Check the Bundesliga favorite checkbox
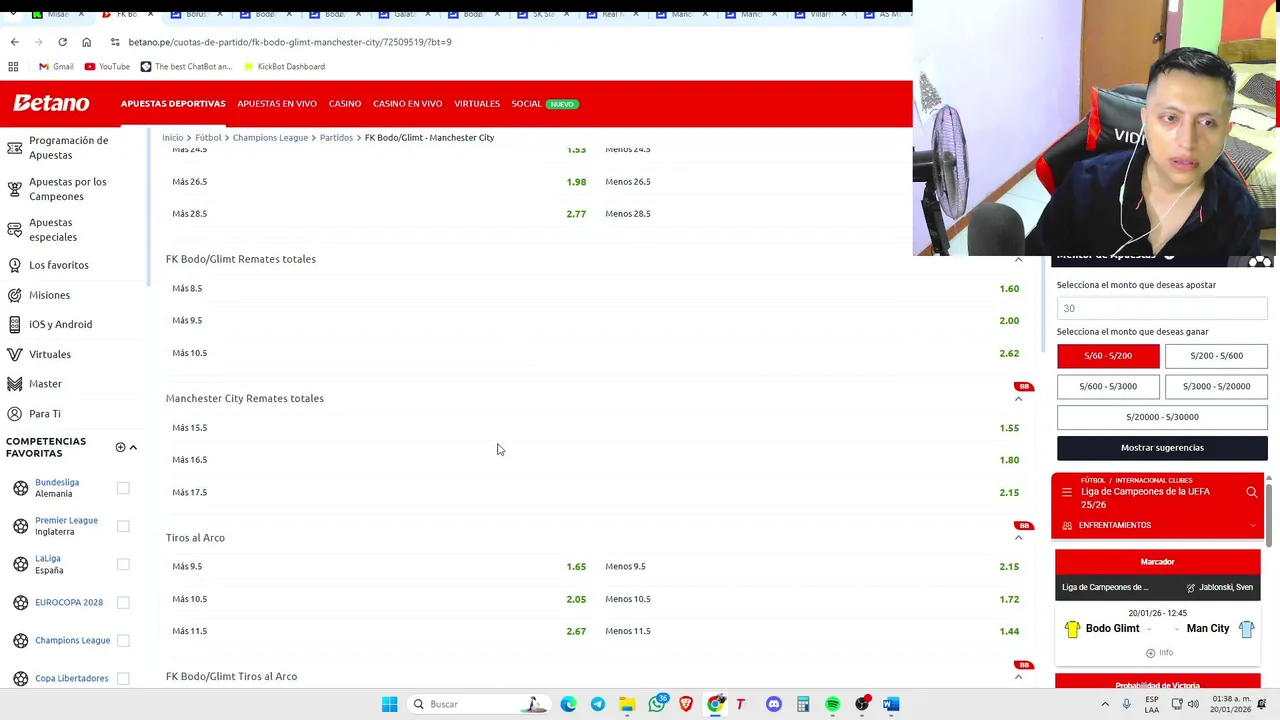 coord(123,488)
